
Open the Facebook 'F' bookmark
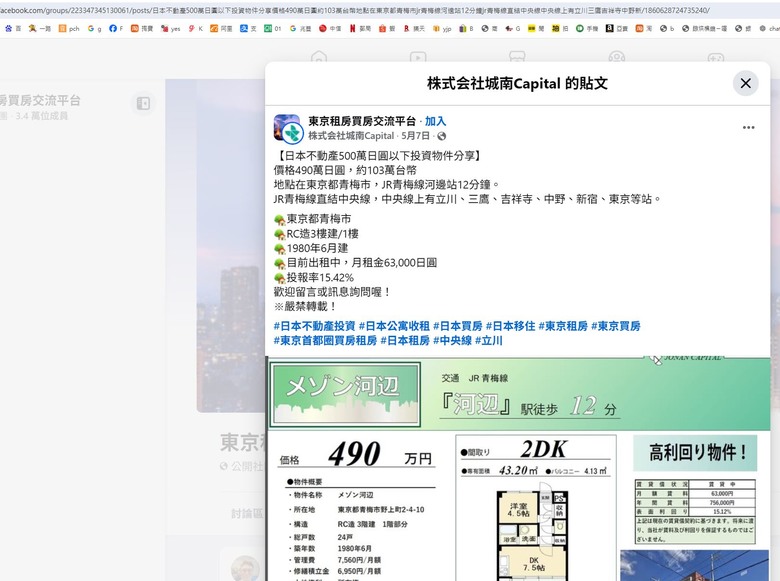tap(116, 29)
